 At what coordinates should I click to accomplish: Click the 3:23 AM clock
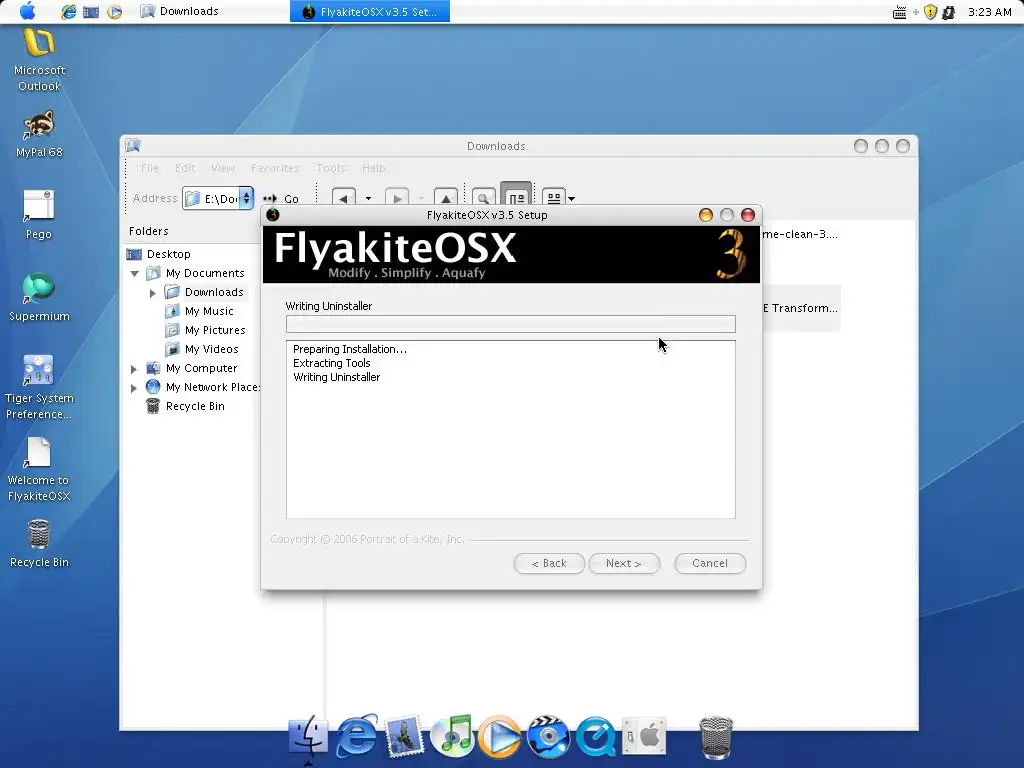point(989,12)
